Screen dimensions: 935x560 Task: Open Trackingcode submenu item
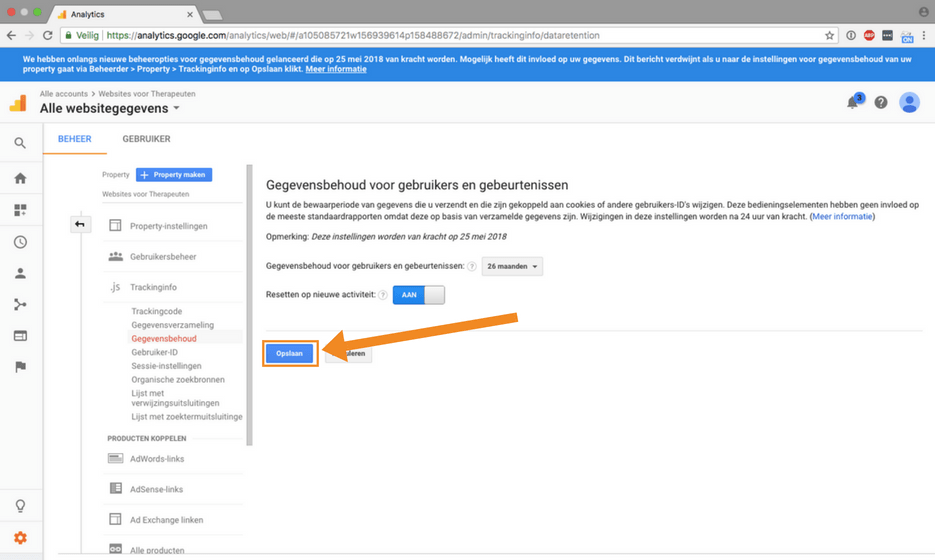tap(157, 311)
